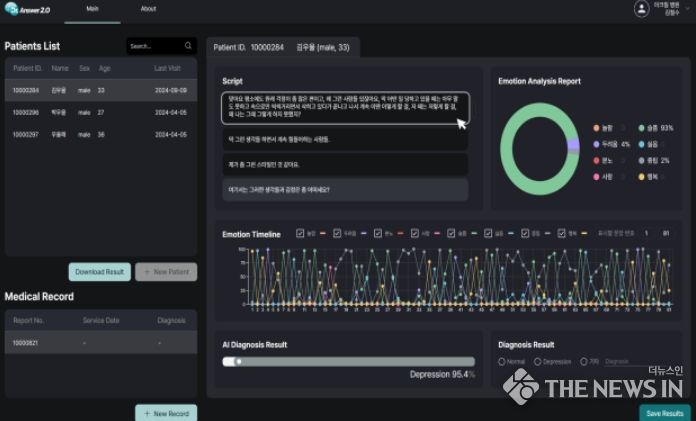
Task: Toggle the blue 싫음 timeline checkbox
Action: pyautogui.click(x=488, y=233)
